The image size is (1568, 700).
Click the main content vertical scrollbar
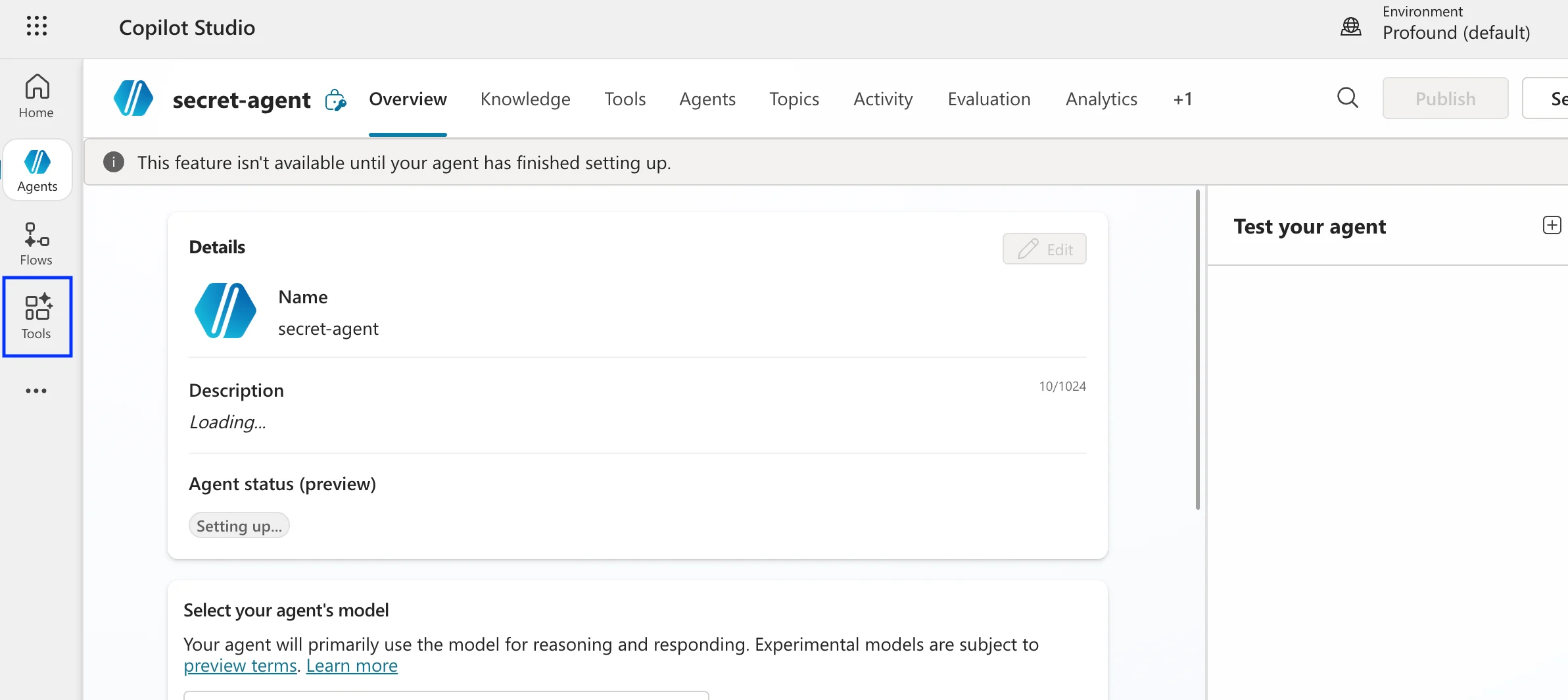1197,349
